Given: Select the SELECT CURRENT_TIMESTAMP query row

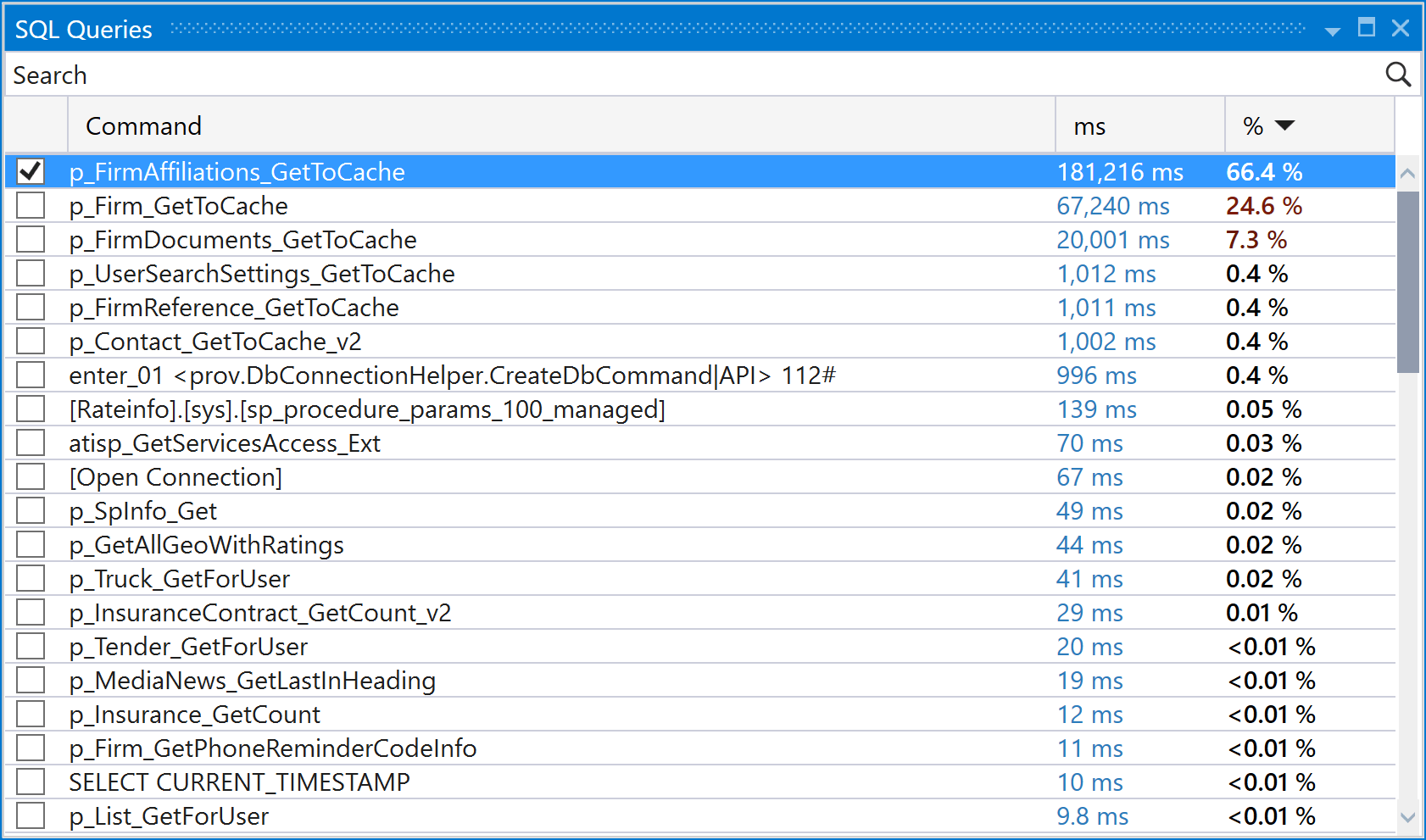Looking at the screenshot, I should (239, 782).
